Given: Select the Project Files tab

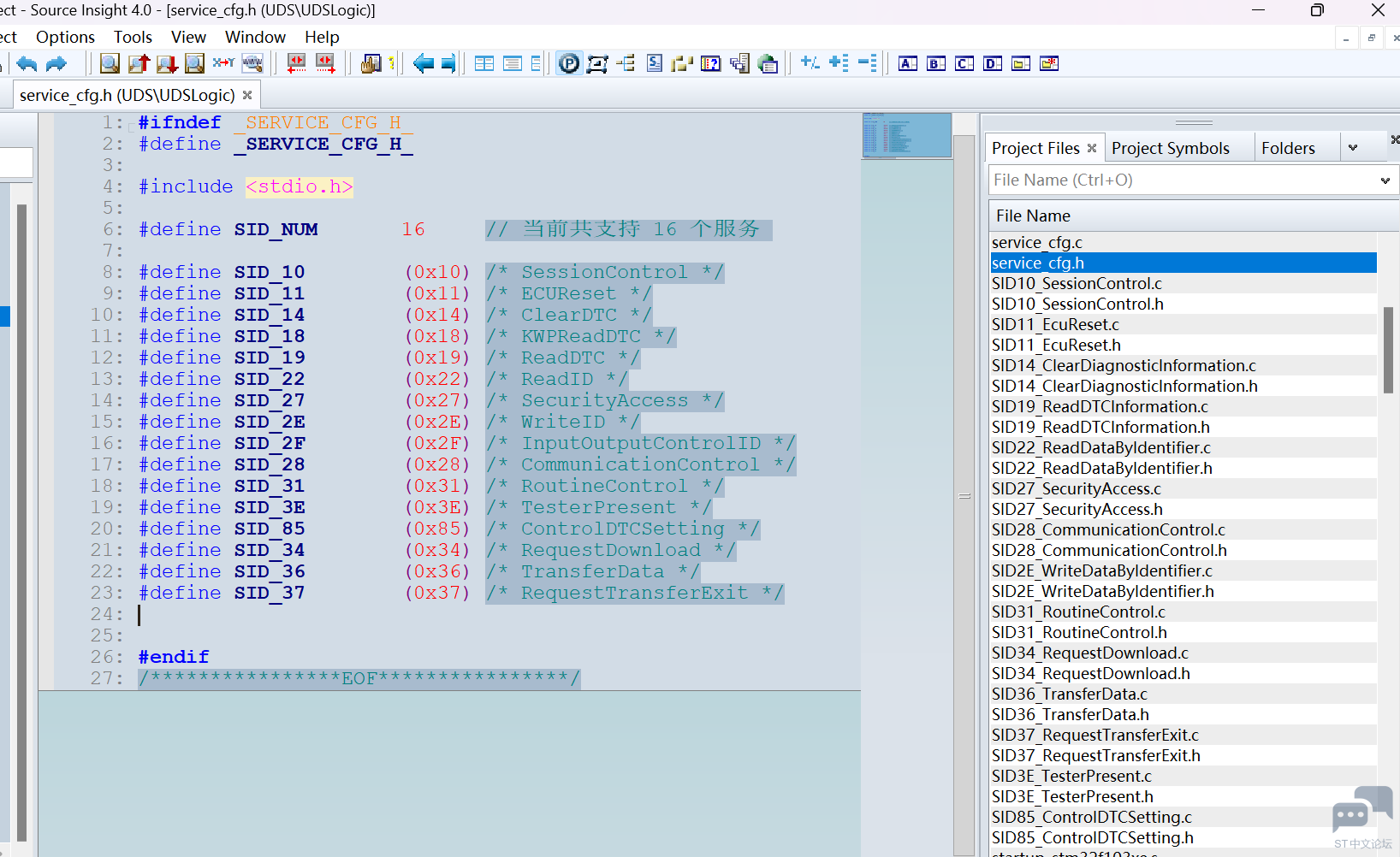Looking at the screenshot, I should coord(1035,148).
